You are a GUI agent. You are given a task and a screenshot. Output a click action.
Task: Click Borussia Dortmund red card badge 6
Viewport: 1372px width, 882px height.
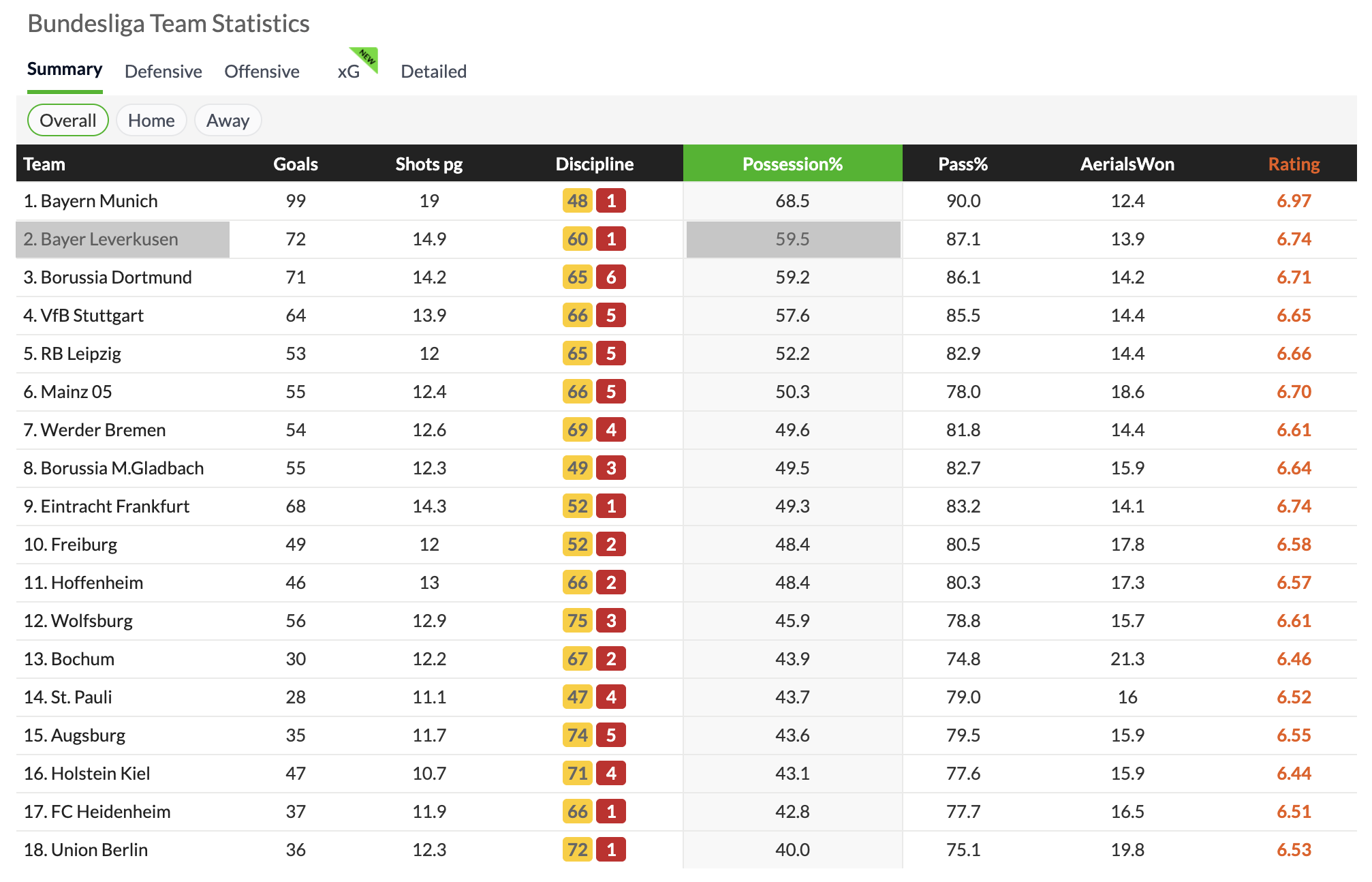611,277
